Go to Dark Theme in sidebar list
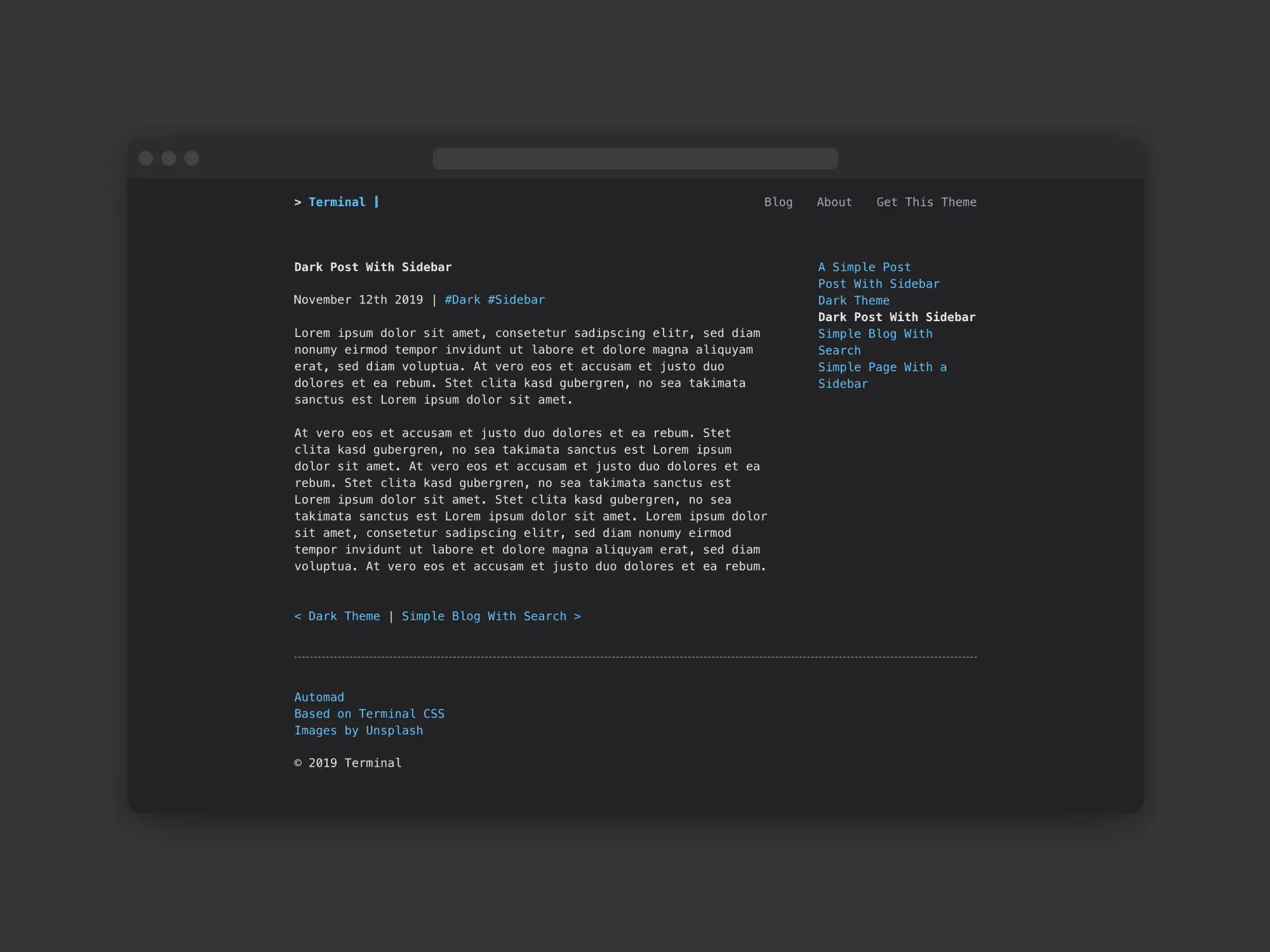 tap(853, 300)
